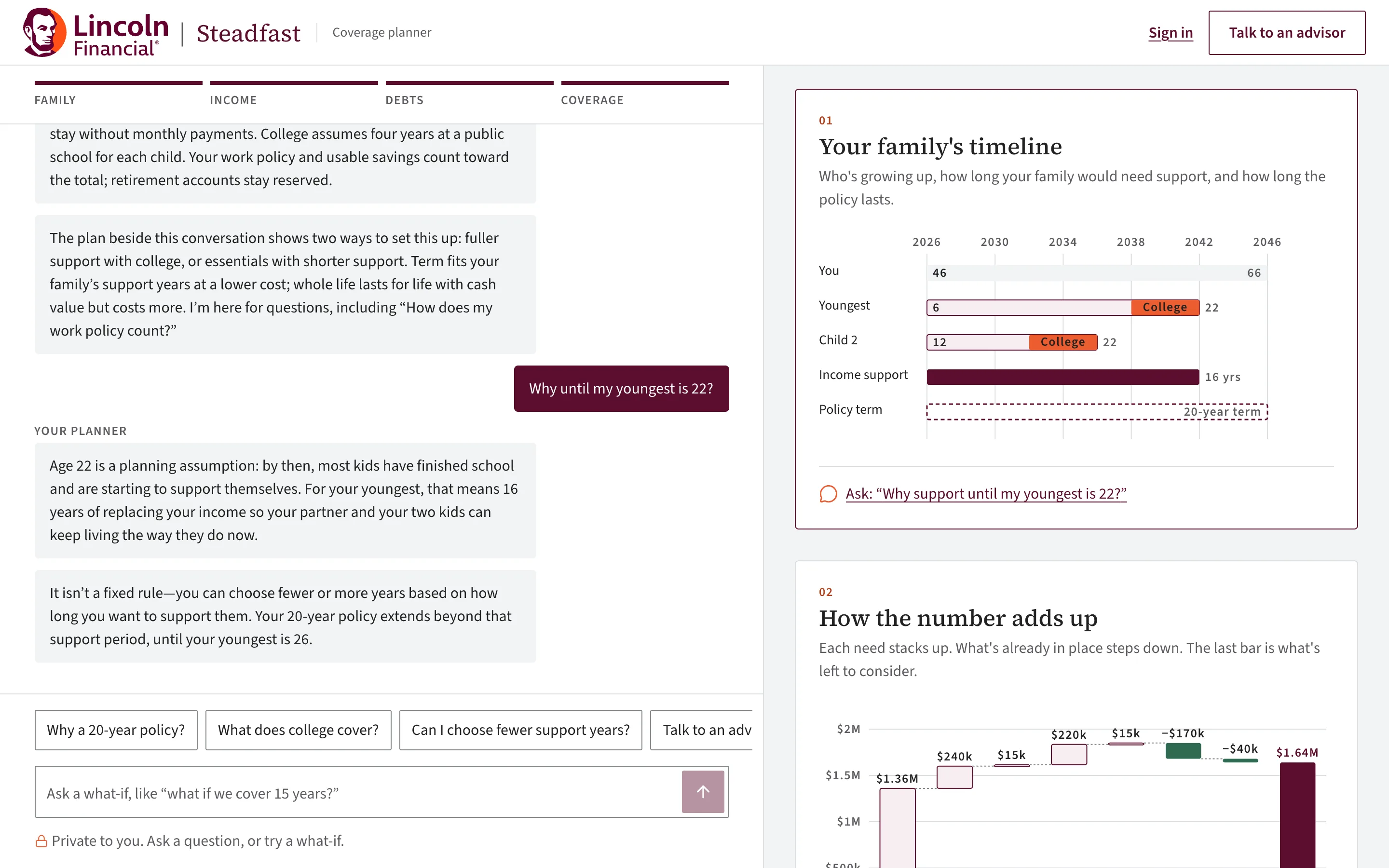Click the Lincoln Financial logo

tap(96, 32)
